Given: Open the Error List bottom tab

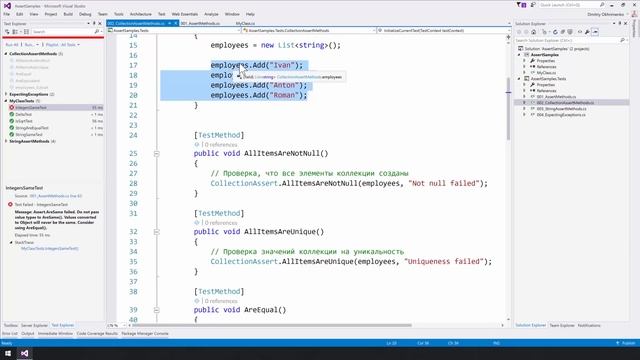Looking at the screenshot, I should coord(10,333).
